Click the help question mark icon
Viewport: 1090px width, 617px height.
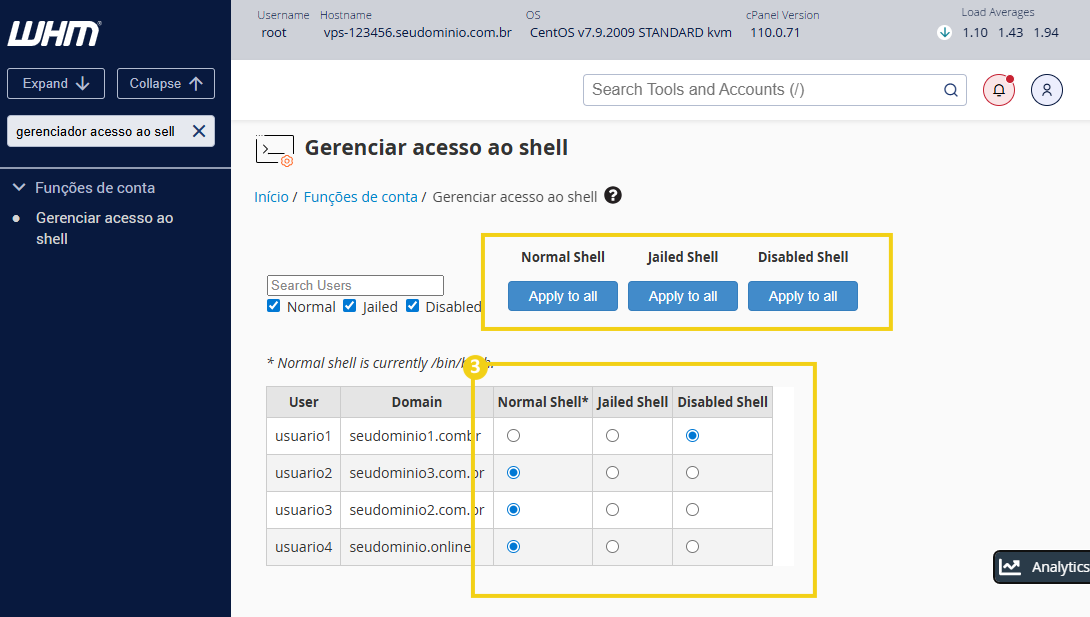pos(612,195)
